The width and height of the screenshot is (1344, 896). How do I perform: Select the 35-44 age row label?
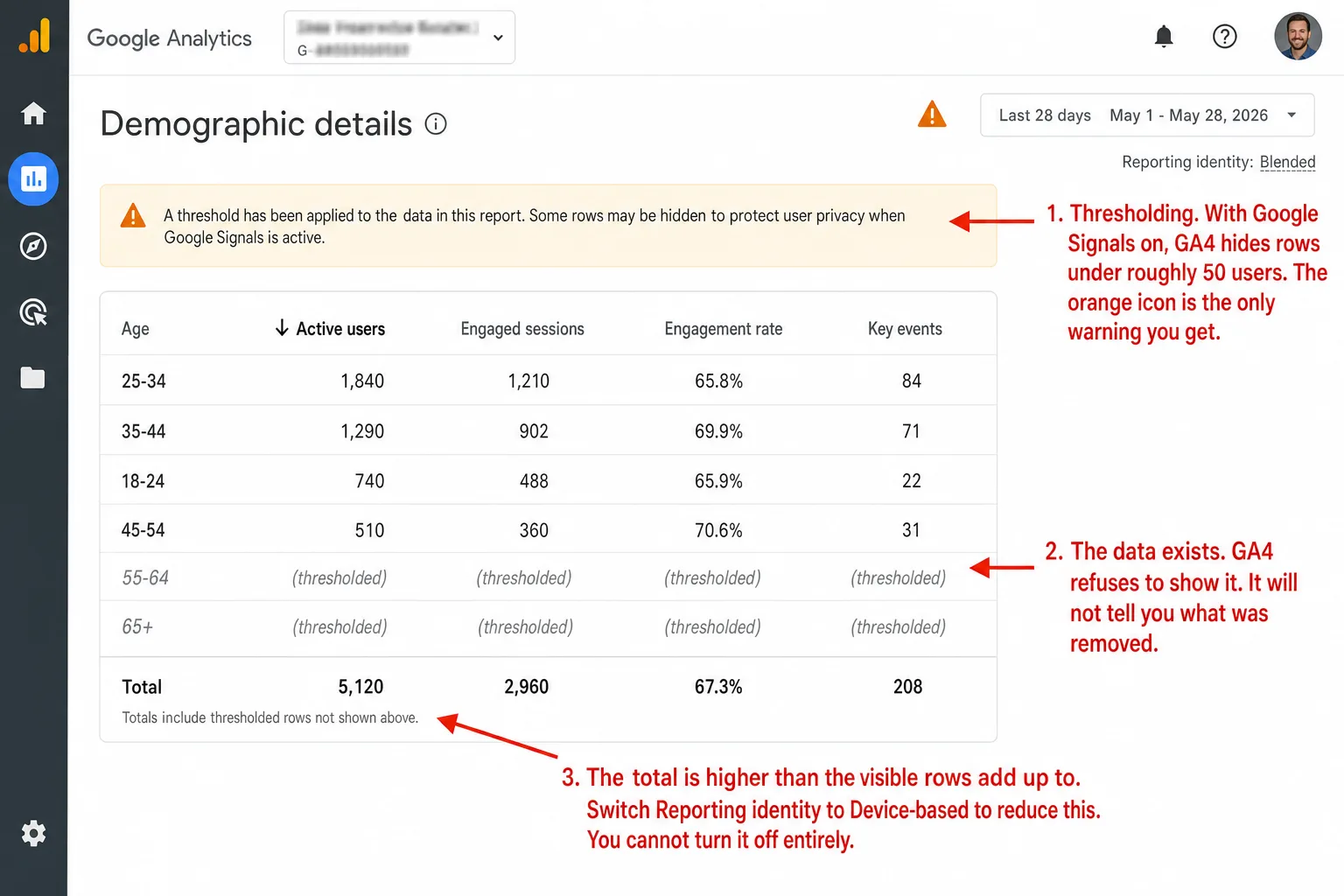click(143, 431)
